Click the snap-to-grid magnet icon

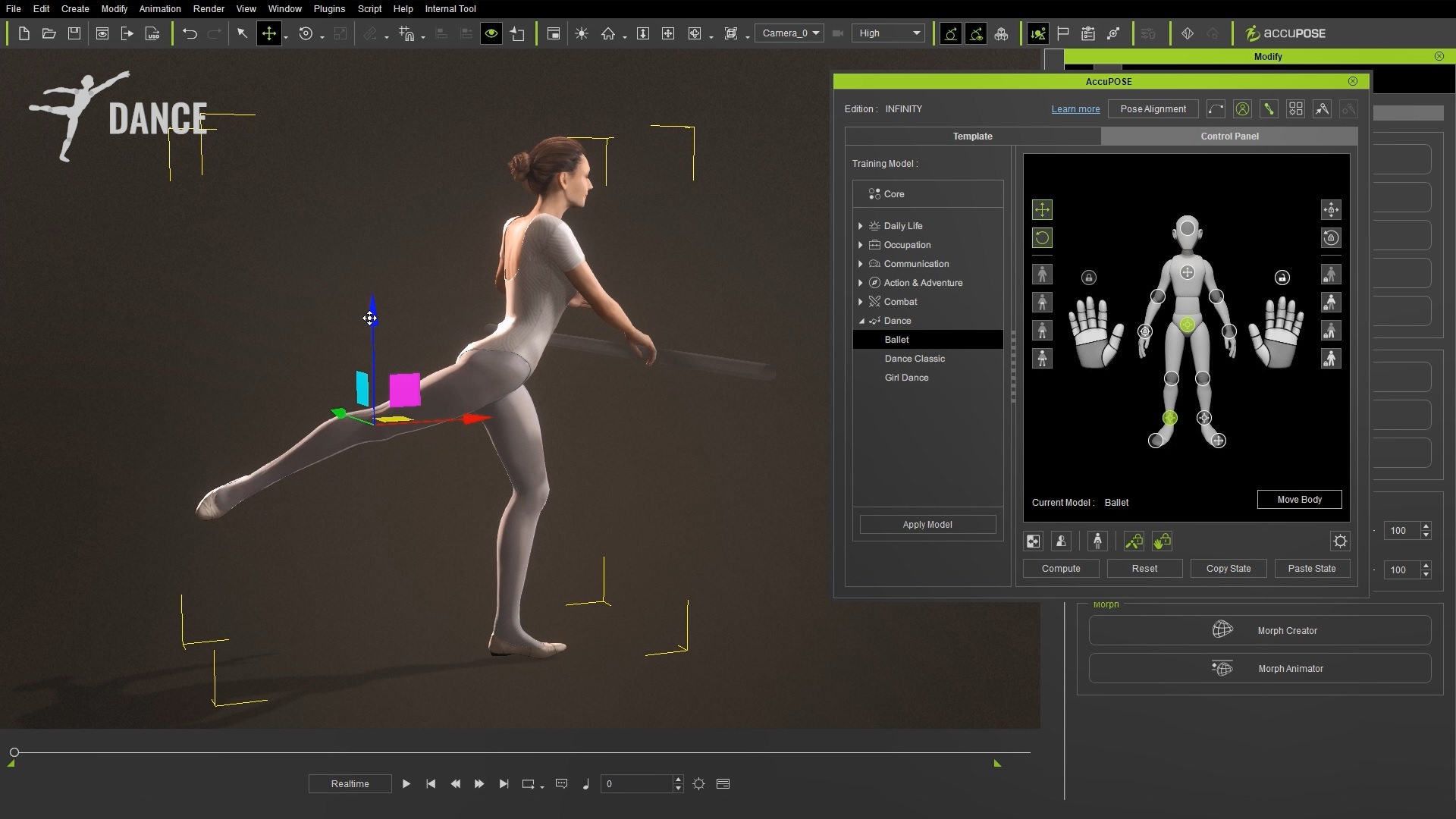coord(406,33)
